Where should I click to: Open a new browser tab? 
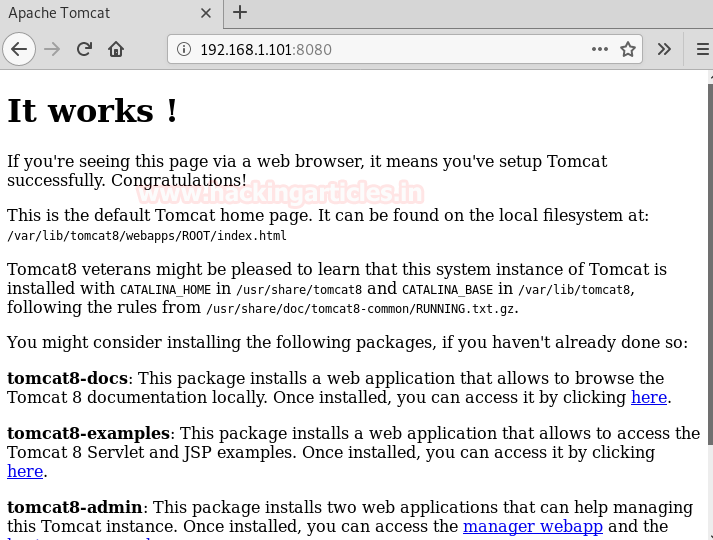coord(240,13)
